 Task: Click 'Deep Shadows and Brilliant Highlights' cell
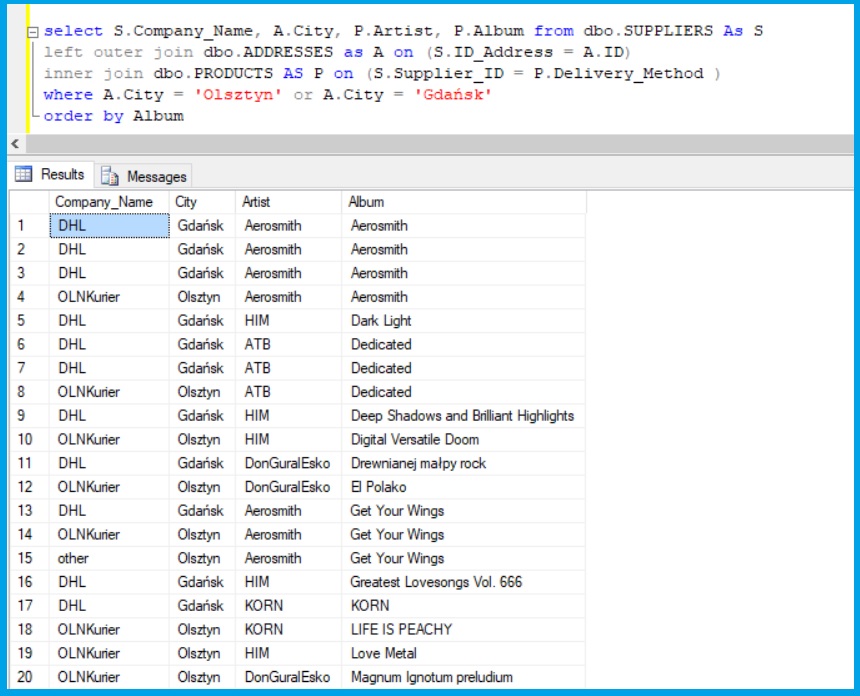pyautogui.click(x=462, y=416)
